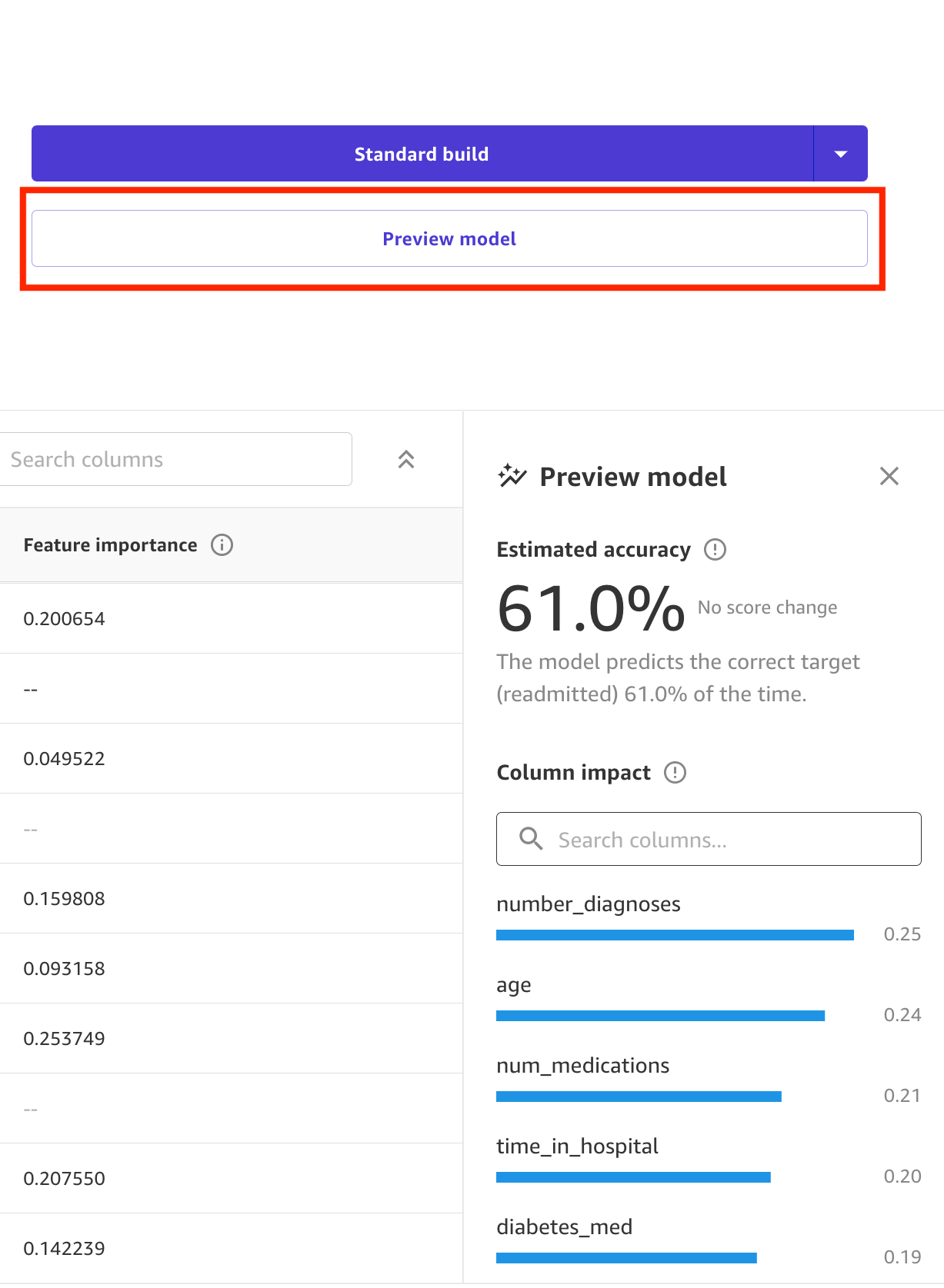Start the Standard build
Viewport: 944px width, 1288px height.
click(x=422, y=154)
